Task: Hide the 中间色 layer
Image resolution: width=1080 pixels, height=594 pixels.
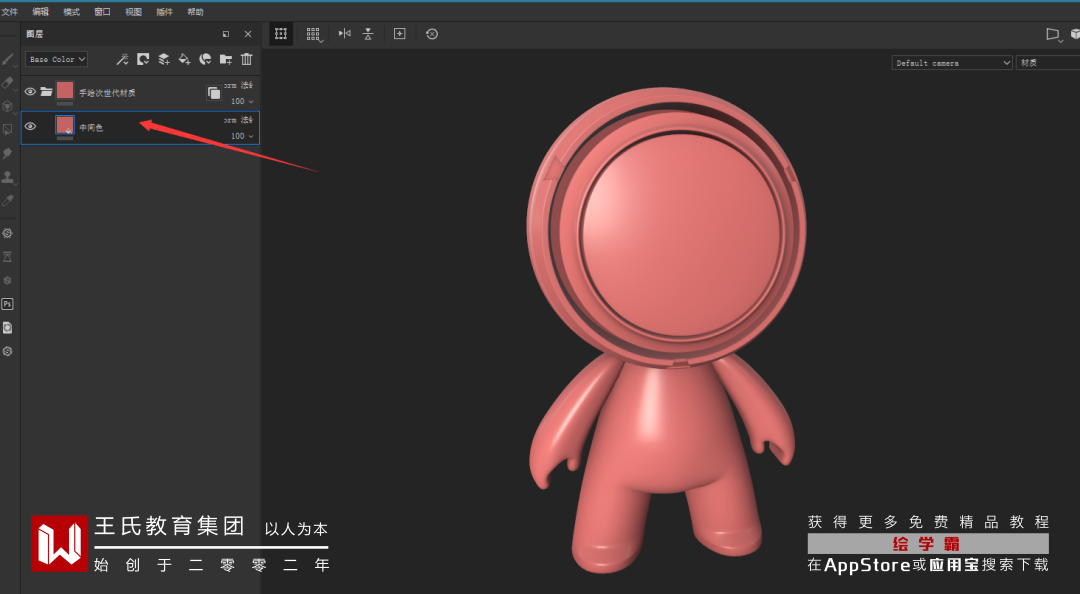Action: click(30, 126)
